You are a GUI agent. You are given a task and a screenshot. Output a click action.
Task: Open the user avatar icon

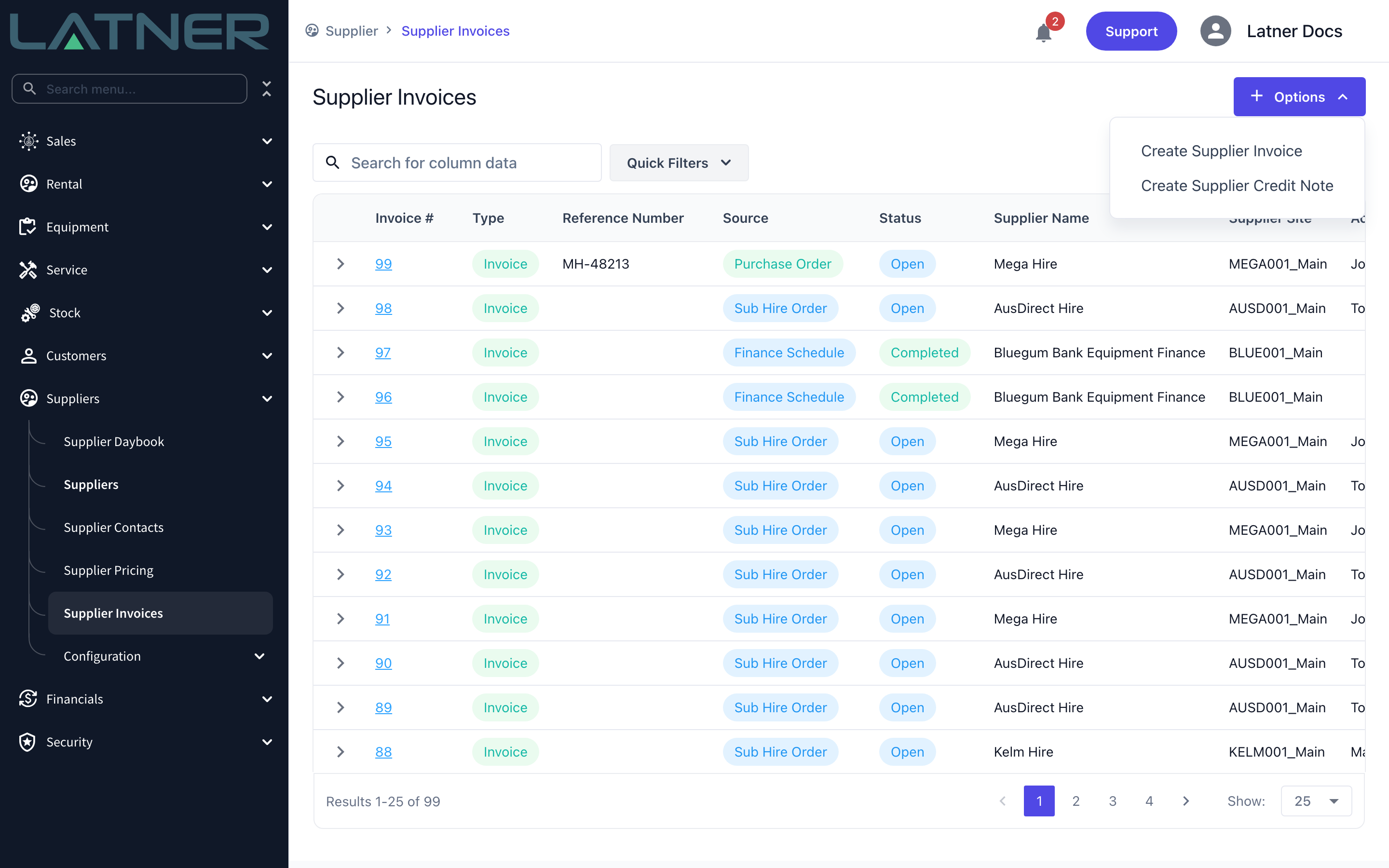[1215, 31]
